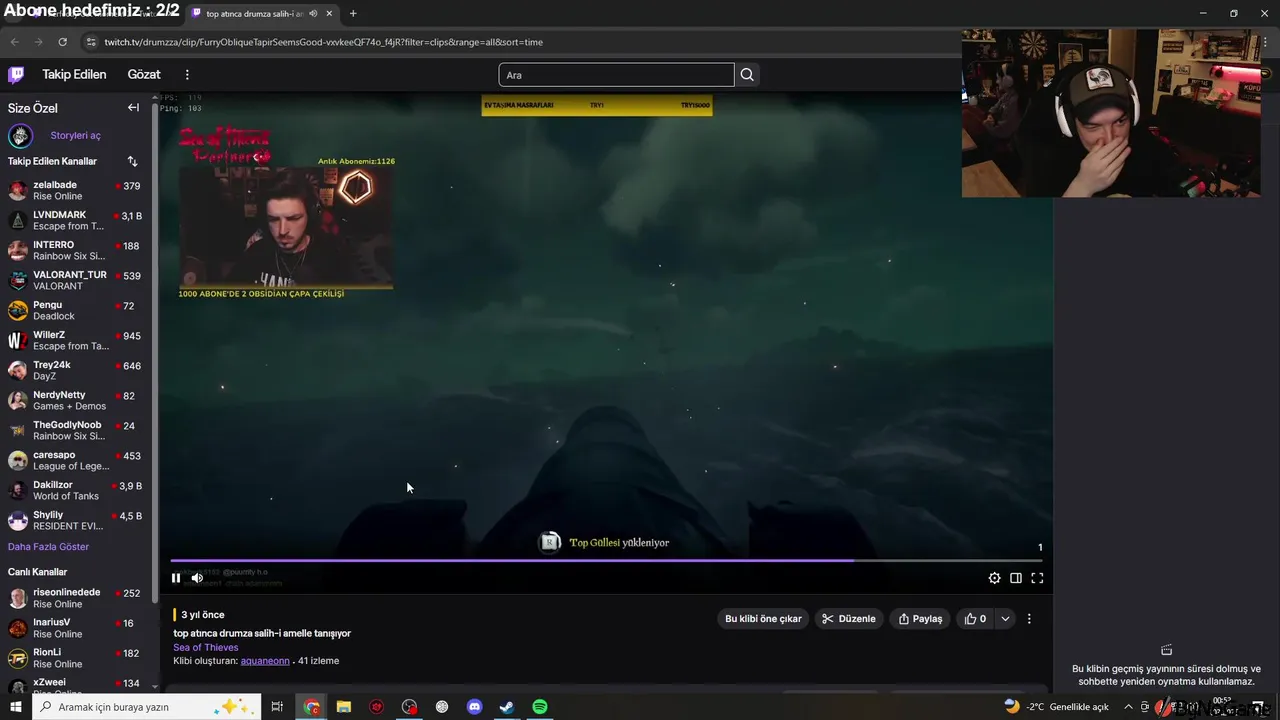Open the InariusV live channel

tap(78, 628)
